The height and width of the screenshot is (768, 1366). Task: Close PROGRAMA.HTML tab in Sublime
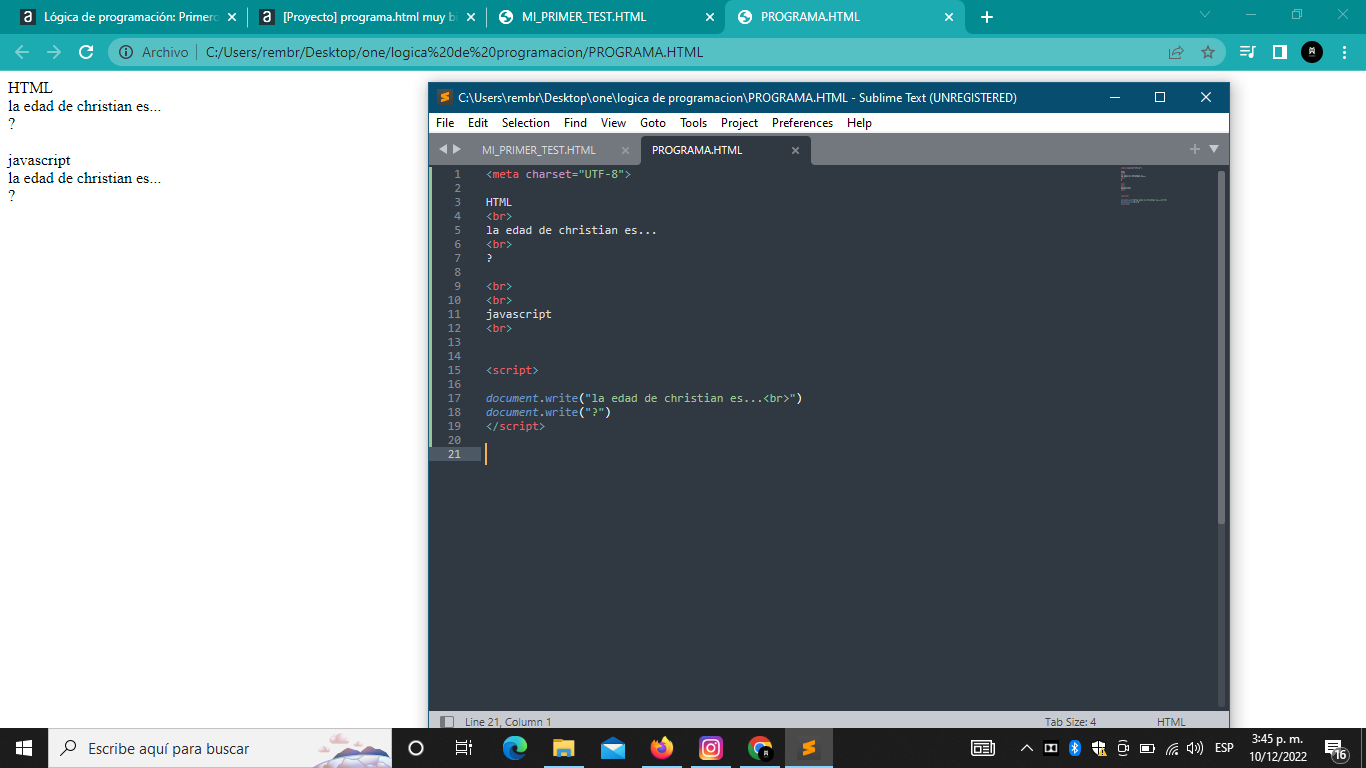point(795,151)
